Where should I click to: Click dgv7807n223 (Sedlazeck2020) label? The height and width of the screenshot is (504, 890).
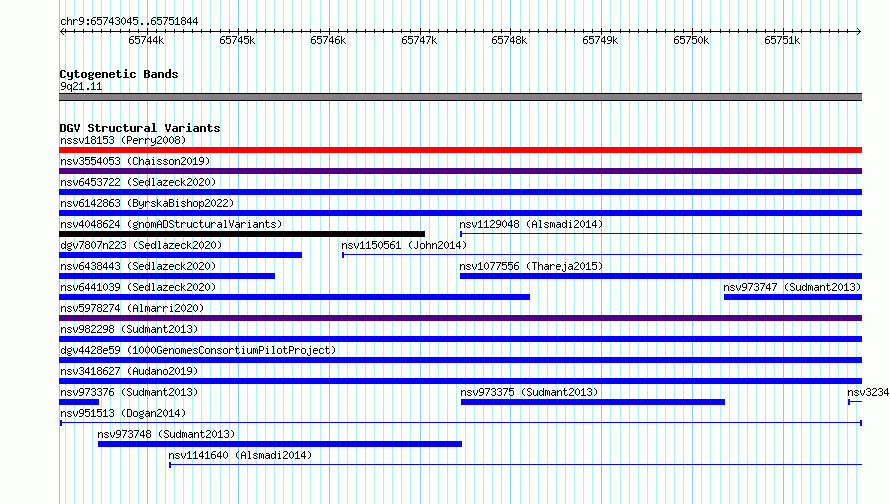pyautogui.click(x=141, y=245)
